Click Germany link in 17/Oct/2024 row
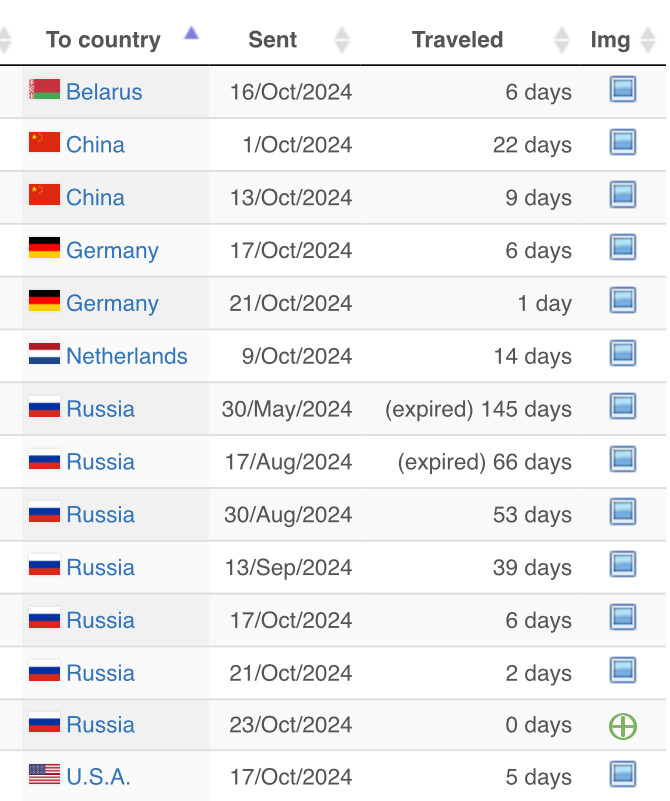The height and width of the screenshot is (801, 670). (x=112, y=250)
